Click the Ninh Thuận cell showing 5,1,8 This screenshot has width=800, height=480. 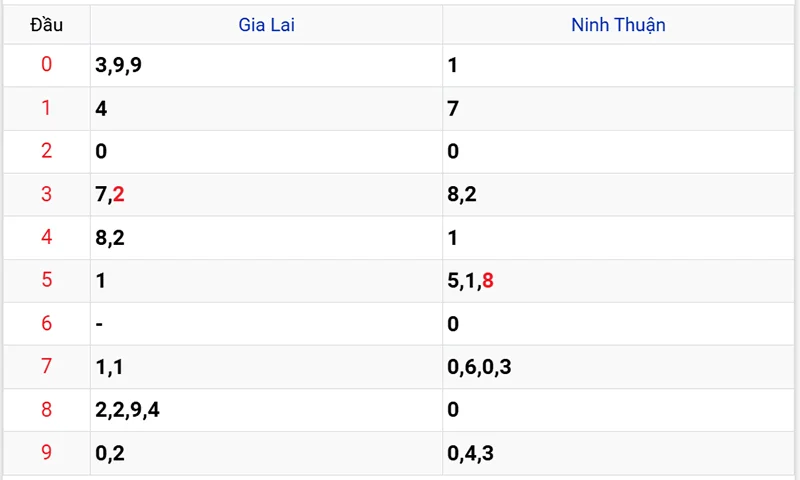471,282
